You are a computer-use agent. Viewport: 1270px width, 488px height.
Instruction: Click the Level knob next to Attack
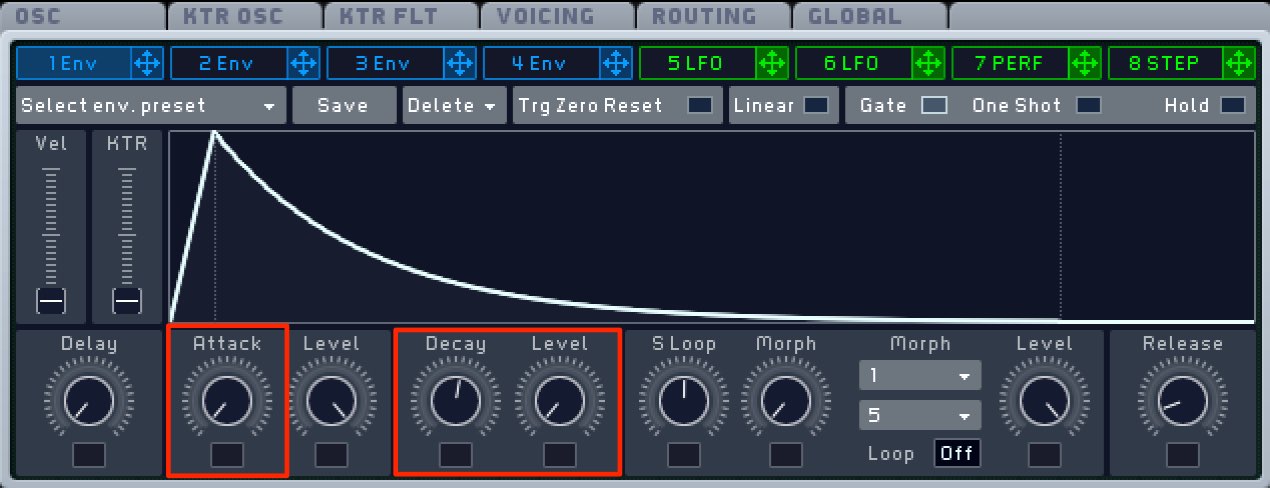pyautogui.click(x=331, y=402)
